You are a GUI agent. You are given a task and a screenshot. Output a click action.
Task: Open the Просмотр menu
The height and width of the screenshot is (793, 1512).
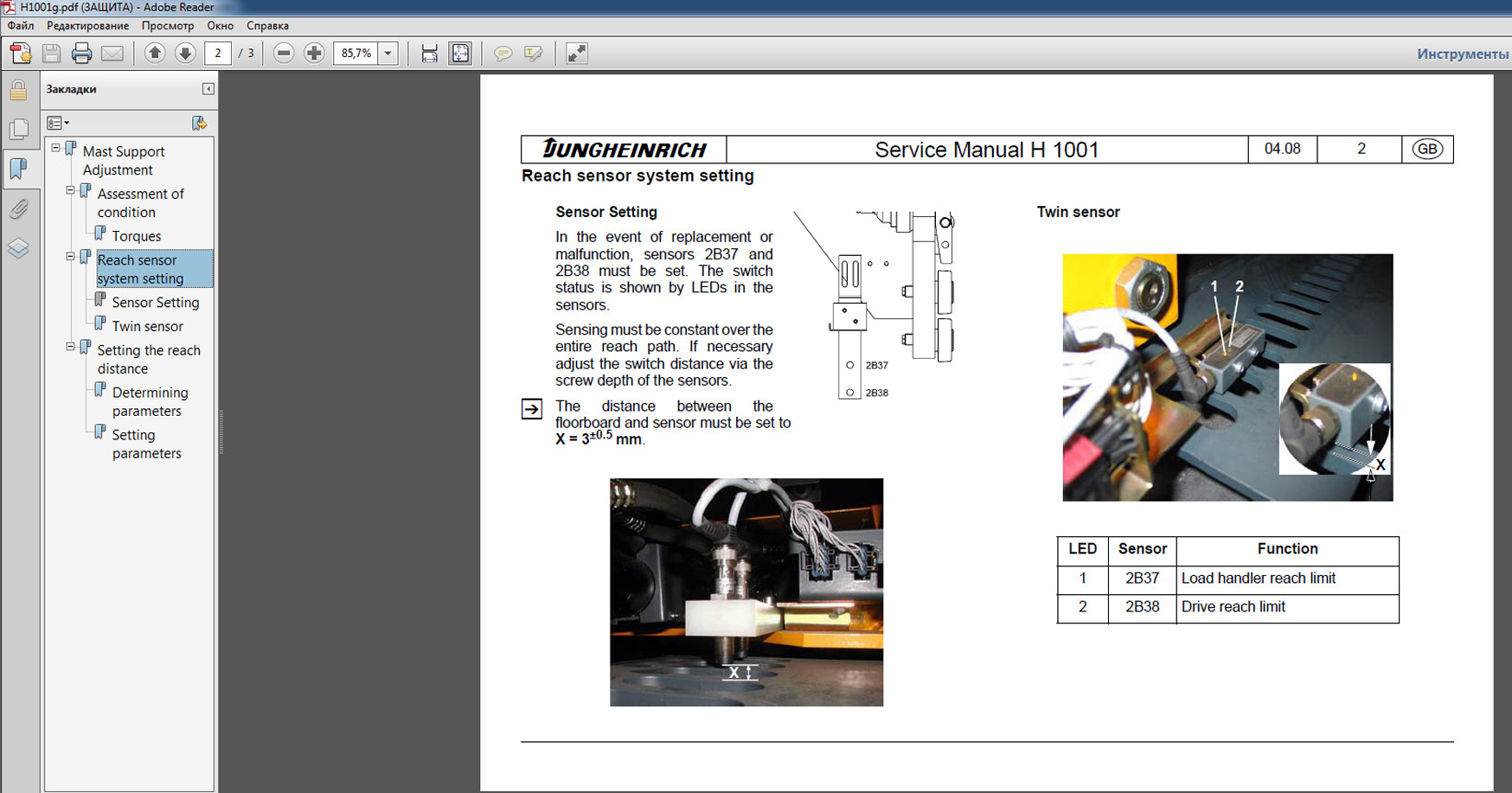tap(168, 26)
